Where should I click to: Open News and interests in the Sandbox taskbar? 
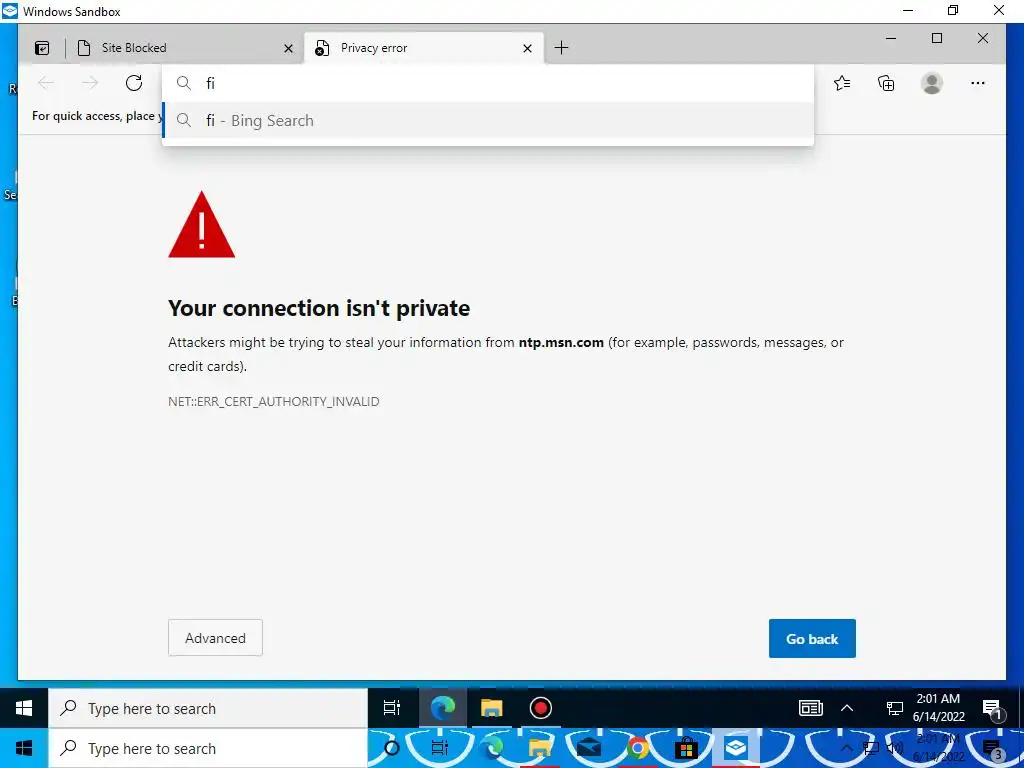pyautogui.click(x=810, y=709)
